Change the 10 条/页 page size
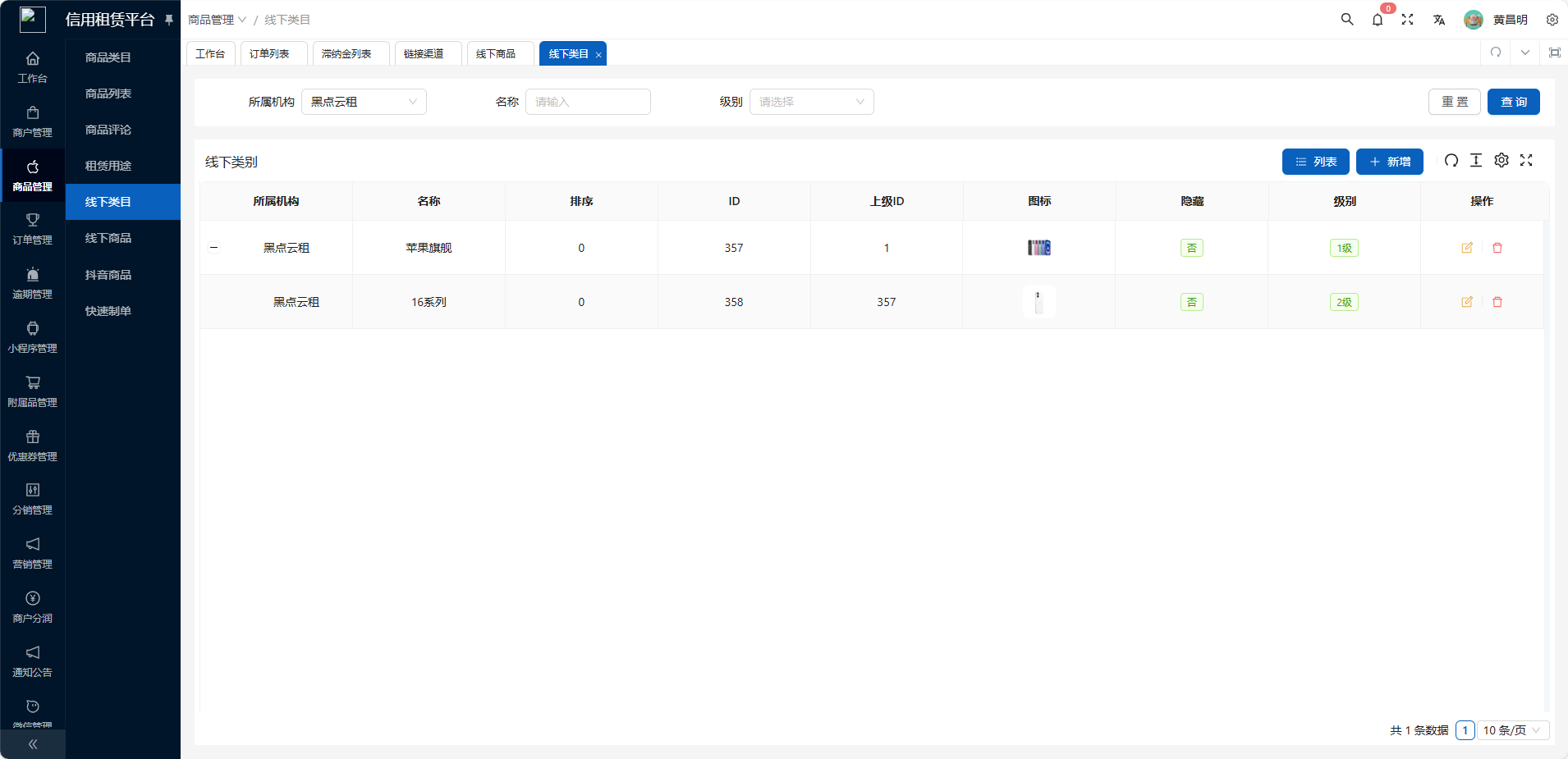This screenshot has height=759, width=1568. tap(1512, 730)
